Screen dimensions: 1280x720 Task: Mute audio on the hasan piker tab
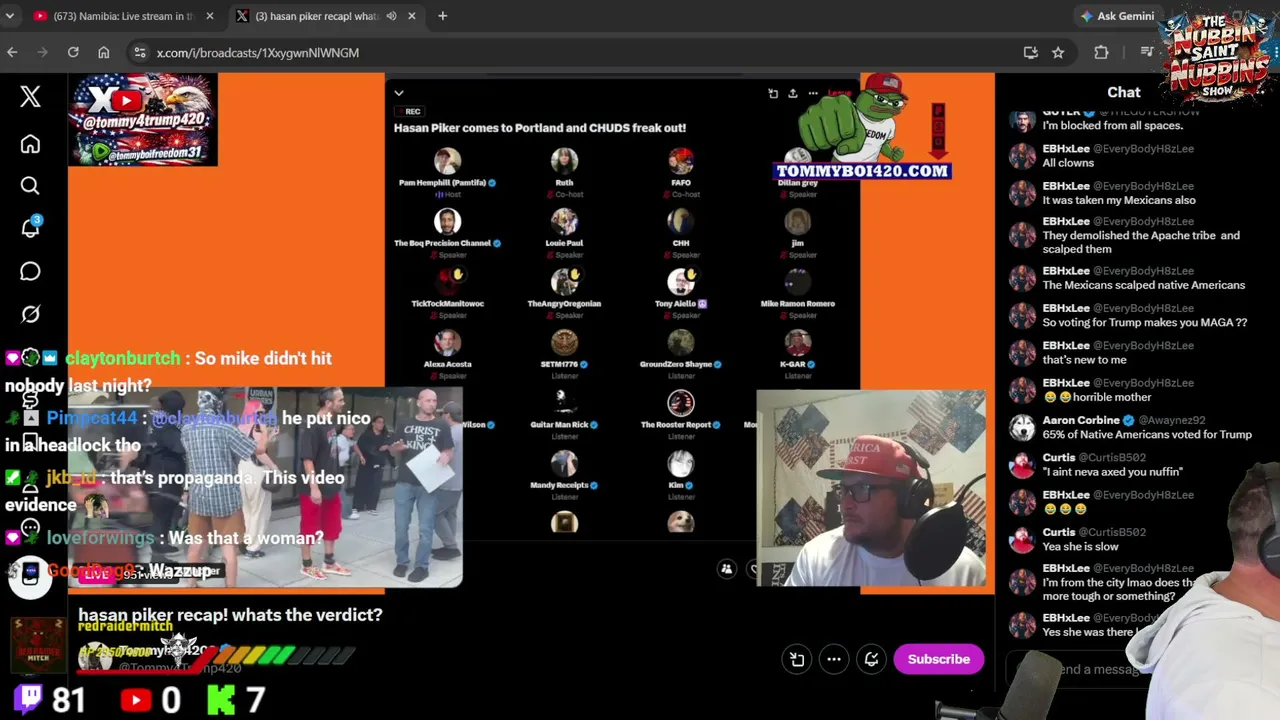[x=391, y=16]
